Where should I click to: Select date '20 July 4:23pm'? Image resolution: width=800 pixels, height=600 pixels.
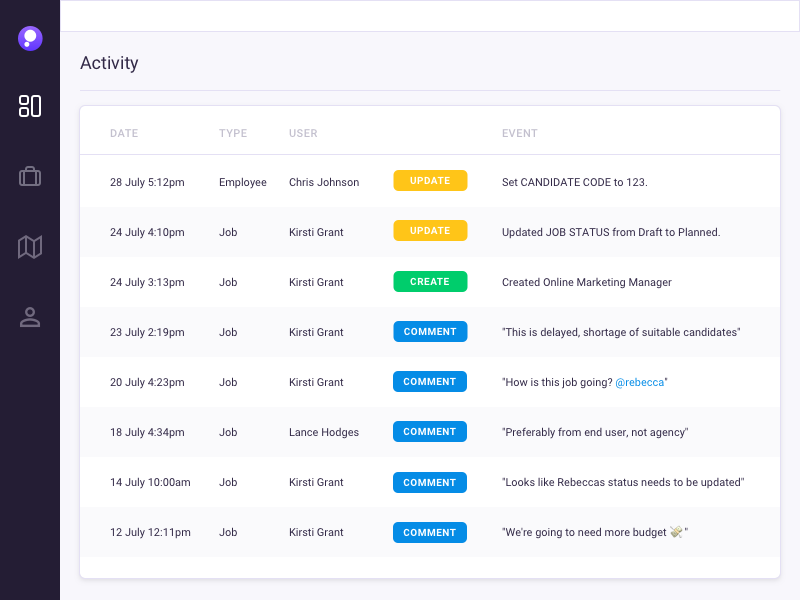147,382
